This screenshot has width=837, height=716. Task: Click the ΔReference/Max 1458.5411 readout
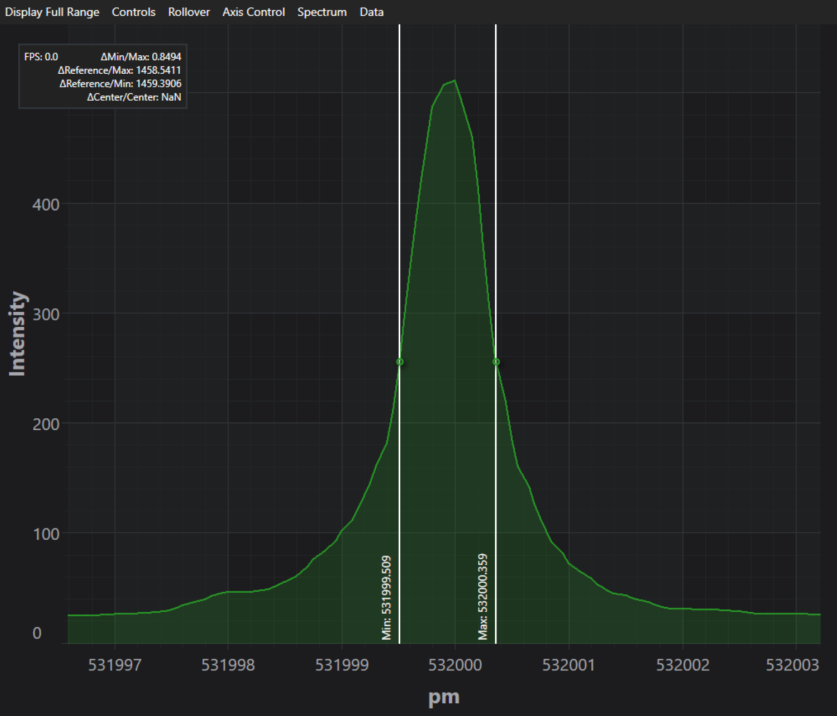(x=119, y=71)
